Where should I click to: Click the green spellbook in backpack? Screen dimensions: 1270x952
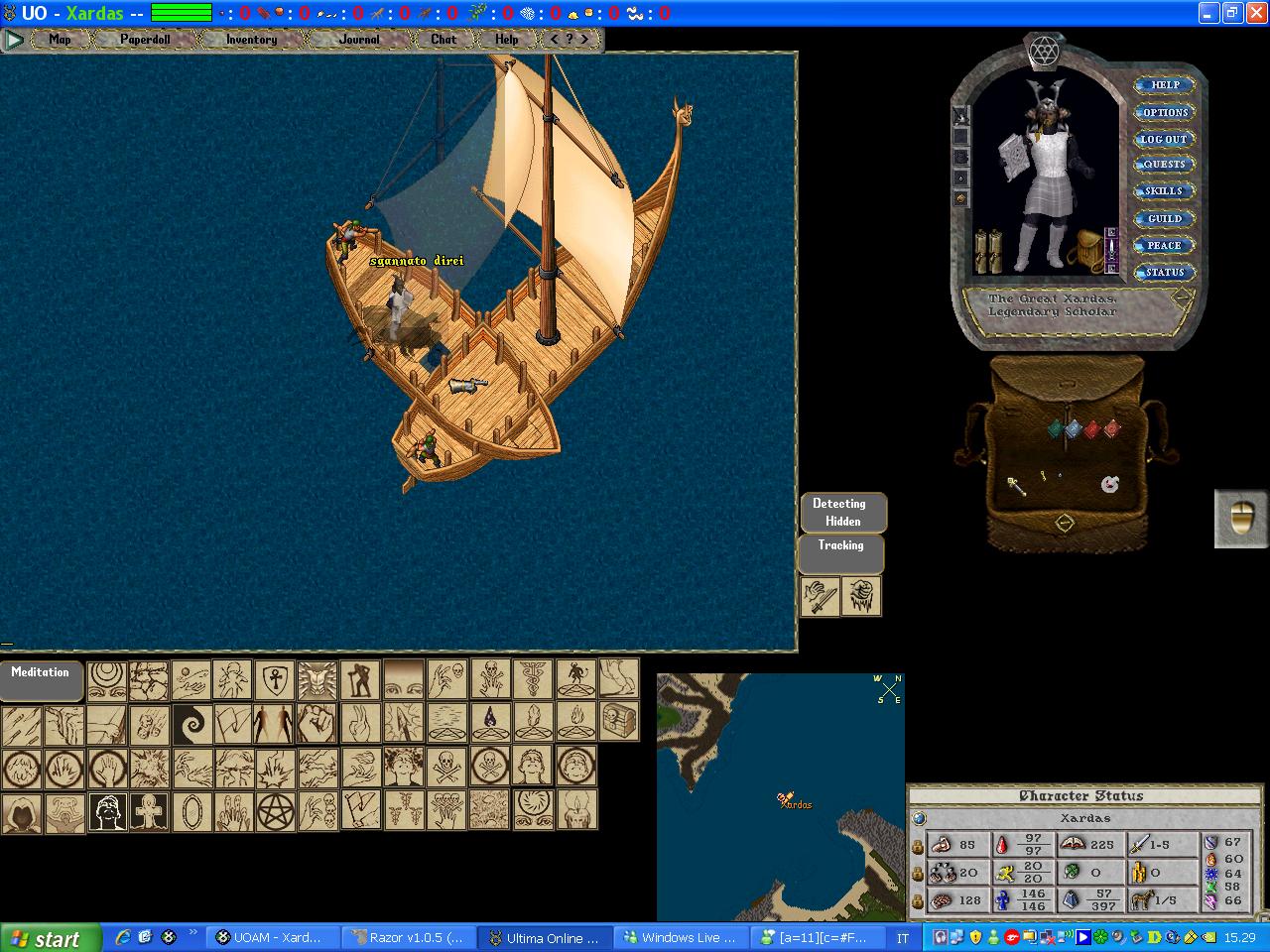[x=1056, y=428]
